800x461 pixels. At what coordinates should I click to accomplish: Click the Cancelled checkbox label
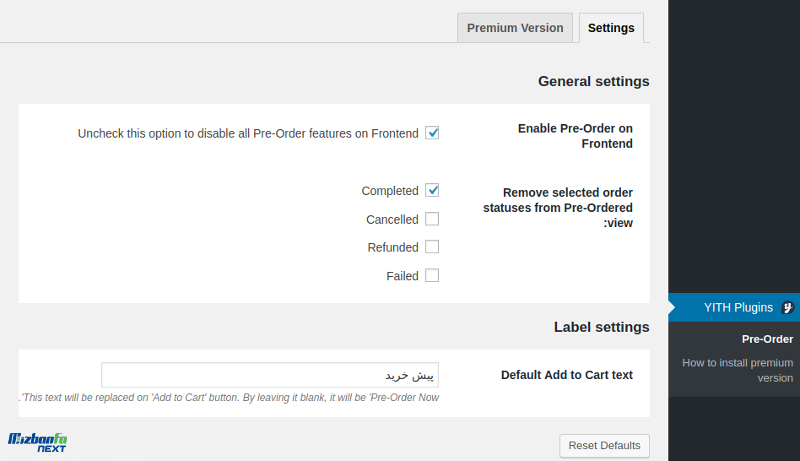392,220
